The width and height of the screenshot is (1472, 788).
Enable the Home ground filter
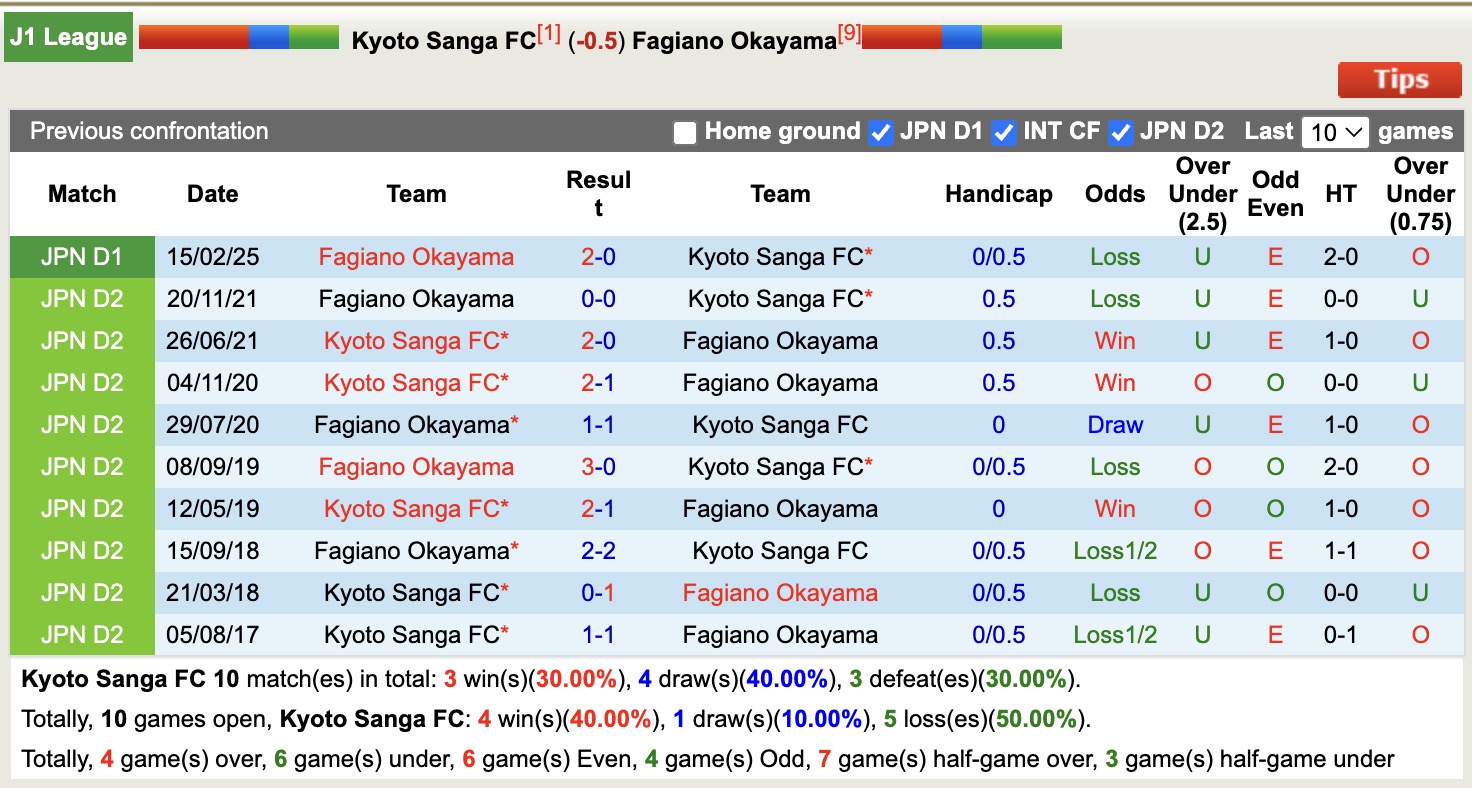tap(686, 130)
